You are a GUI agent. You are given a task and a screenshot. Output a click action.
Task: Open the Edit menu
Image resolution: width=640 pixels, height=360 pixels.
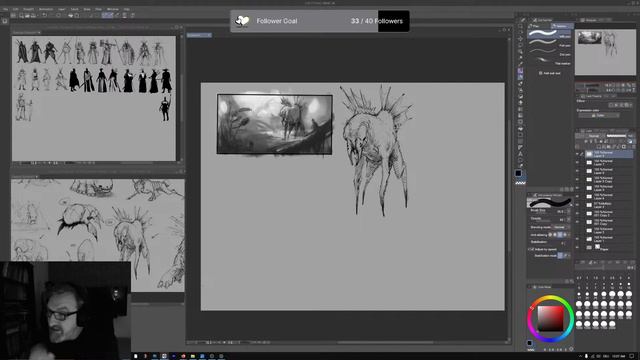(16, 9)
